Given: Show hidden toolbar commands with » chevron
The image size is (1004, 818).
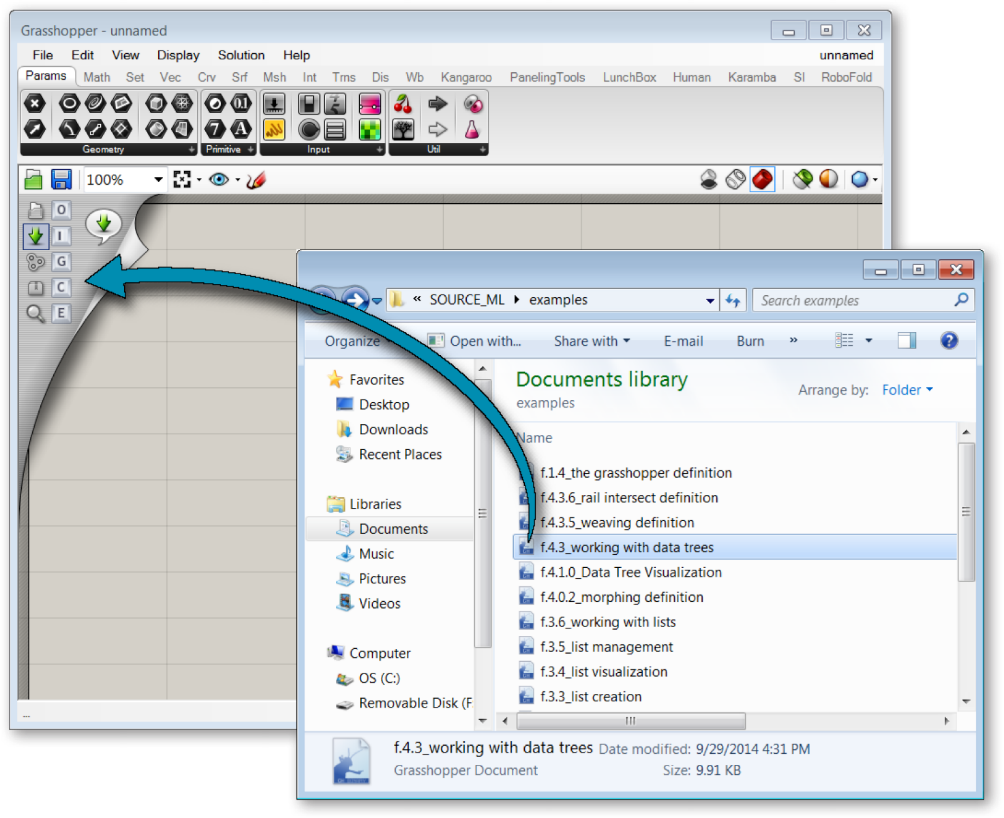Looking at the screenshot, I should [x=793, y=340].
